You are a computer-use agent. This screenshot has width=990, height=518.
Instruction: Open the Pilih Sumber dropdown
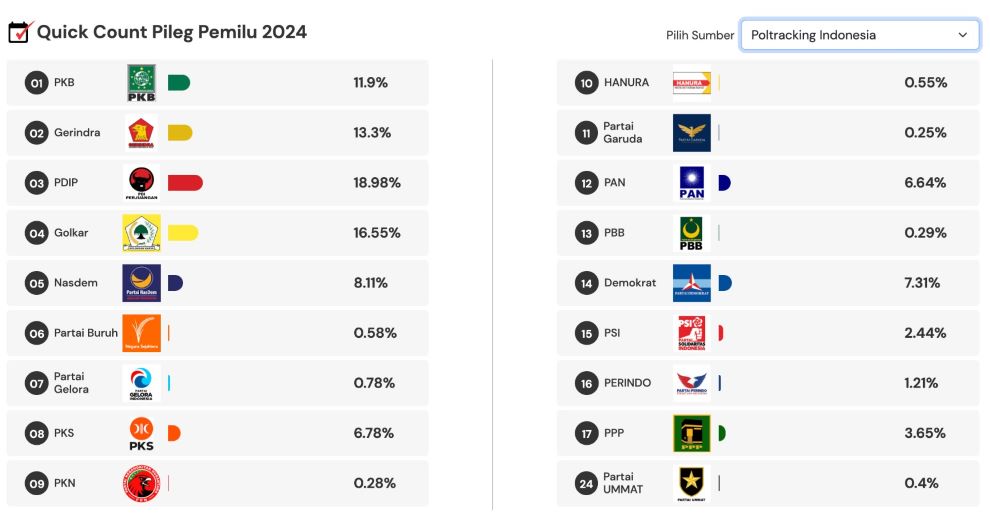pos(858,35)
